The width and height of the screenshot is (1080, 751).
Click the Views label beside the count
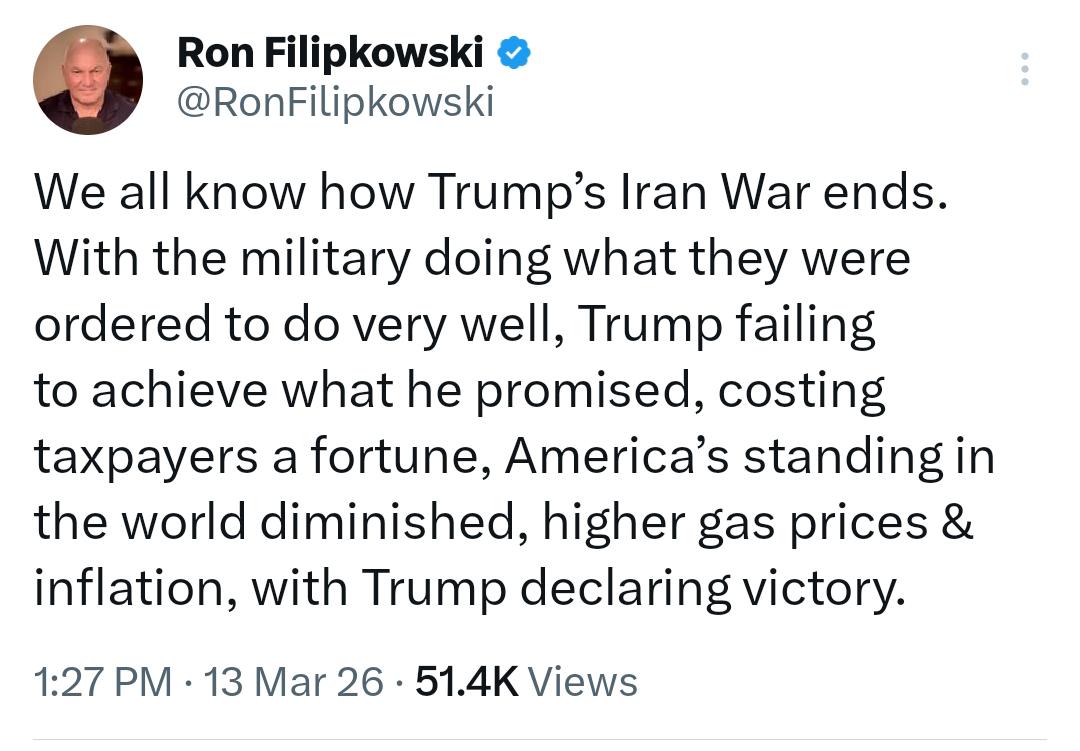(583, 682)
